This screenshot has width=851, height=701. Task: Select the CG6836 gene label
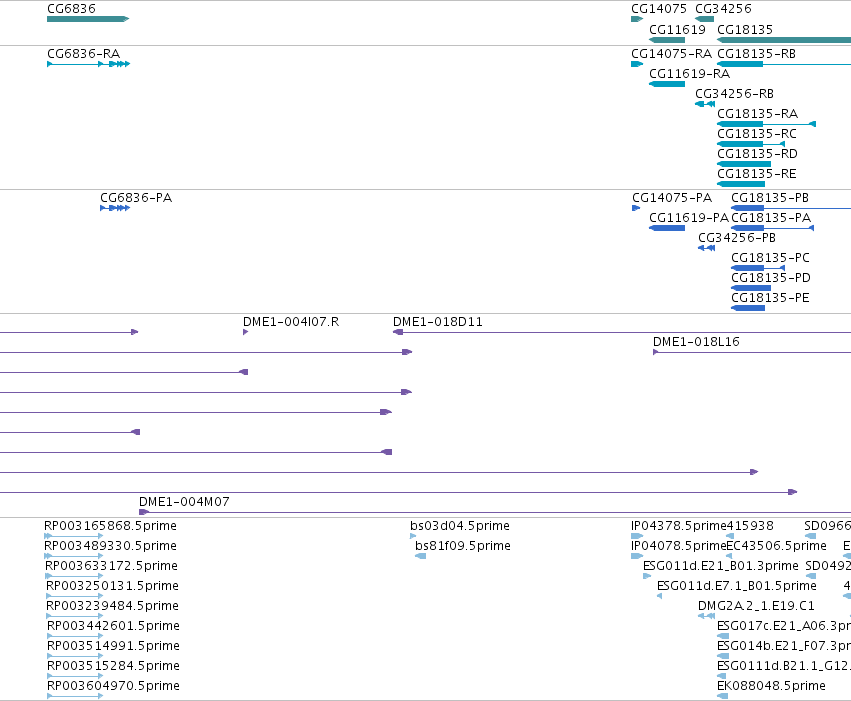71,9
